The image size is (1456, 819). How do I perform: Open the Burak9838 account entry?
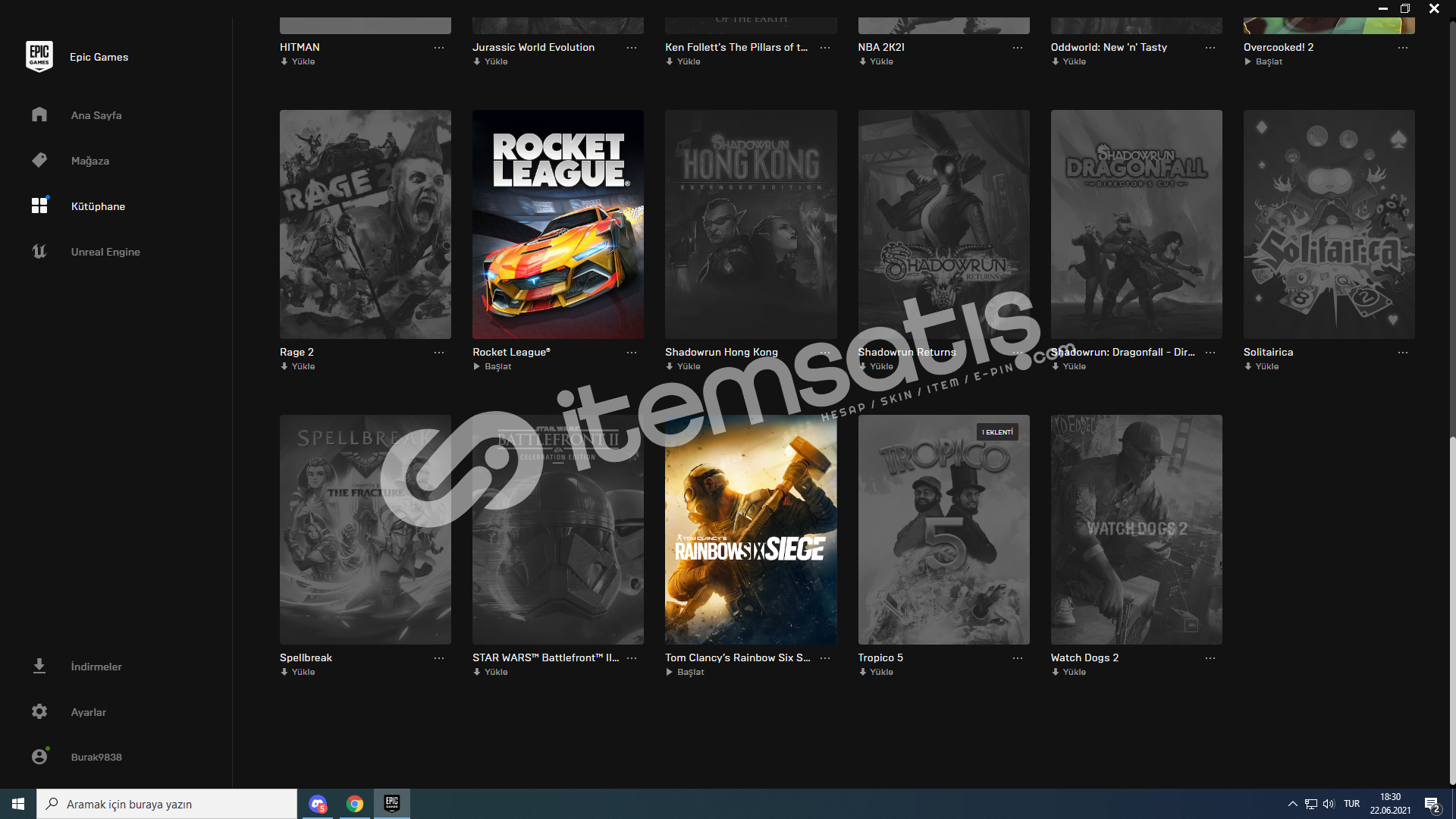(x=96, y=757)
